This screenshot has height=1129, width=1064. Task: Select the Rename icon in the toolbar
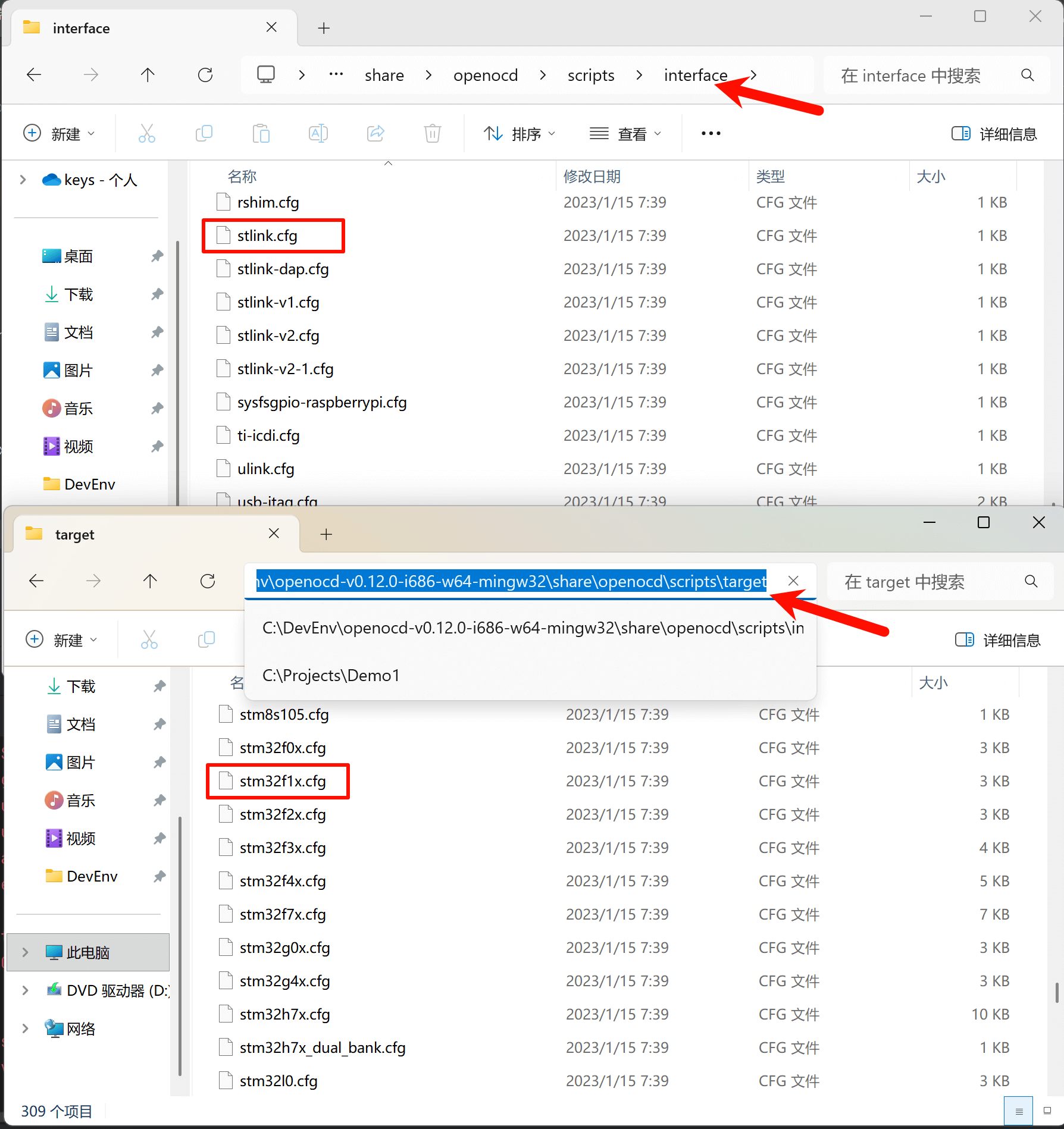318,133
